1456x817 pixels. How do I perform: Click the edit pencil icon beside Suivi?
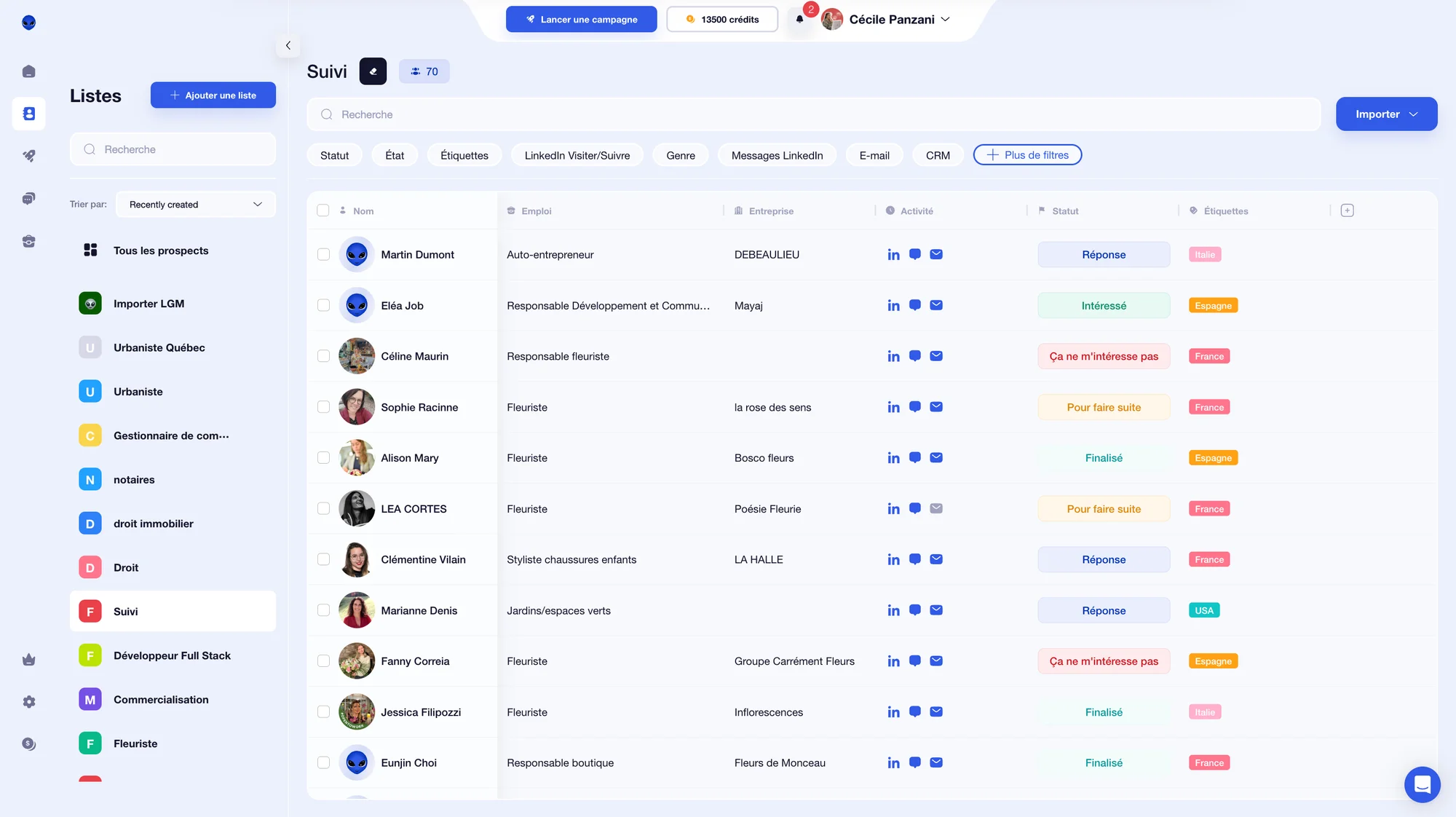pos(373,71)
